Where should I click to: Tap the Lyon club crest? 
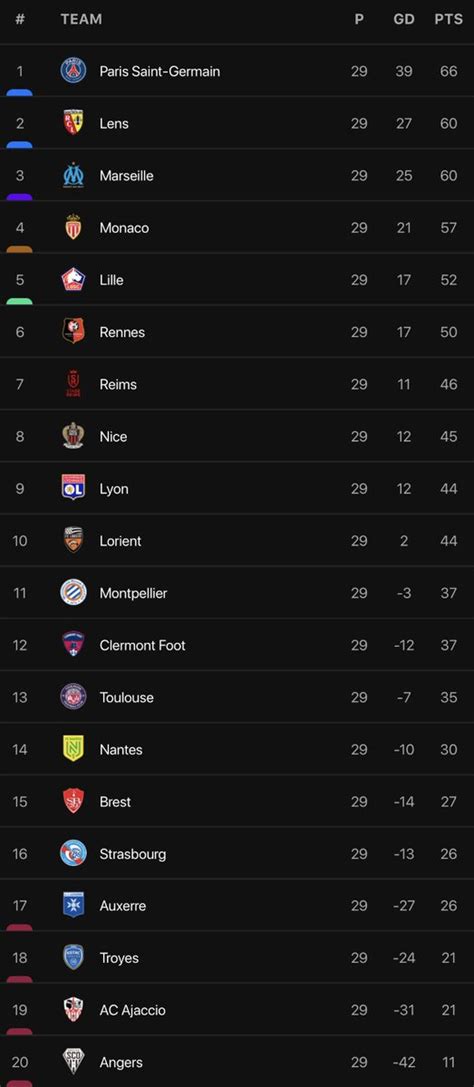[x=73, y=488]
